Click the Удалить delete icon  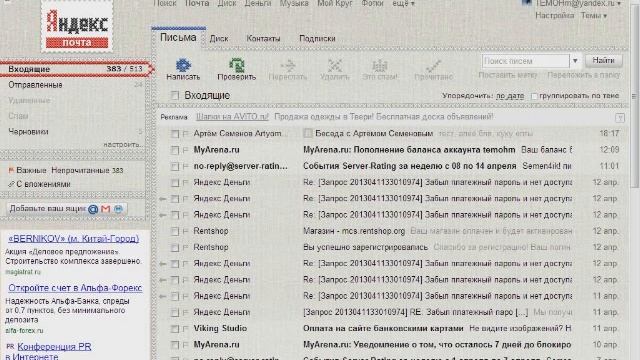click(335, 66)
